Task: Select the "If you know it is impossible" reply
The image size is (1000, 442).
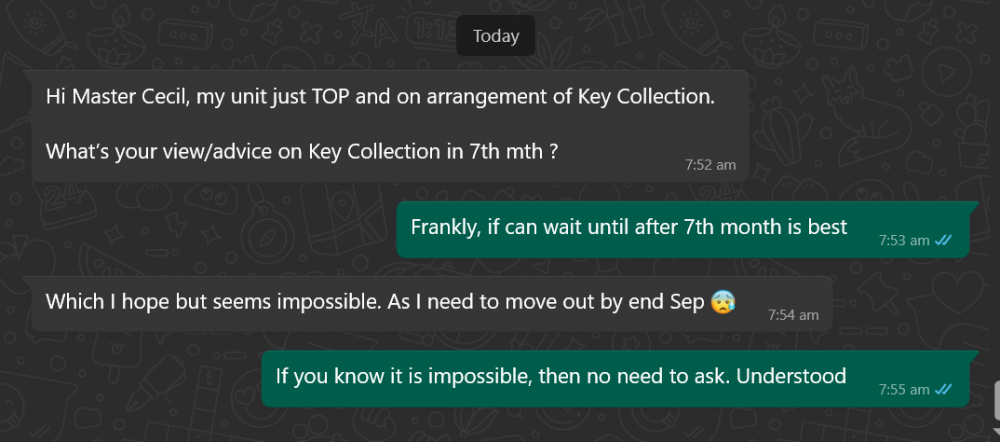Action: (561, 375)
